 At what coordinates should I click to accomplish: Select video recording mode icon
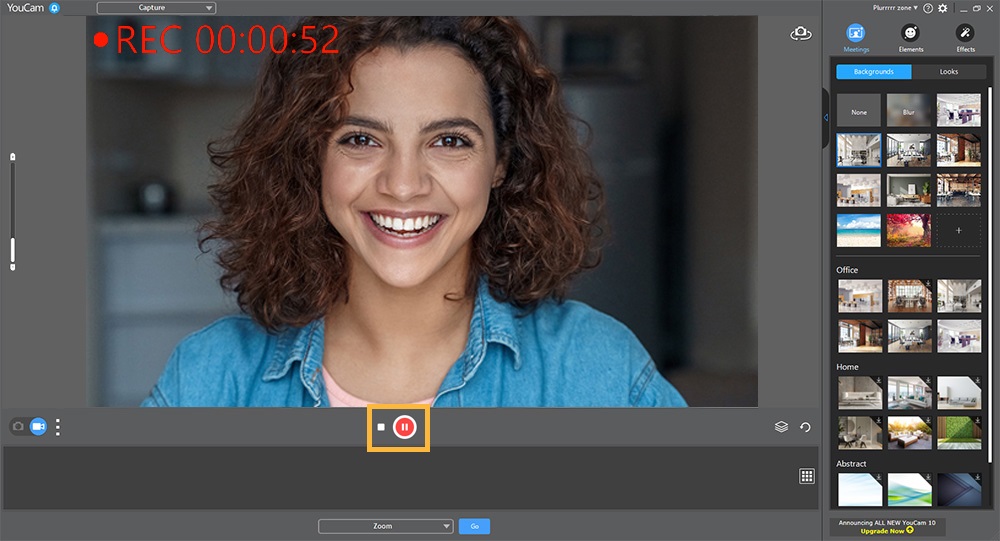tap(38, 426)
